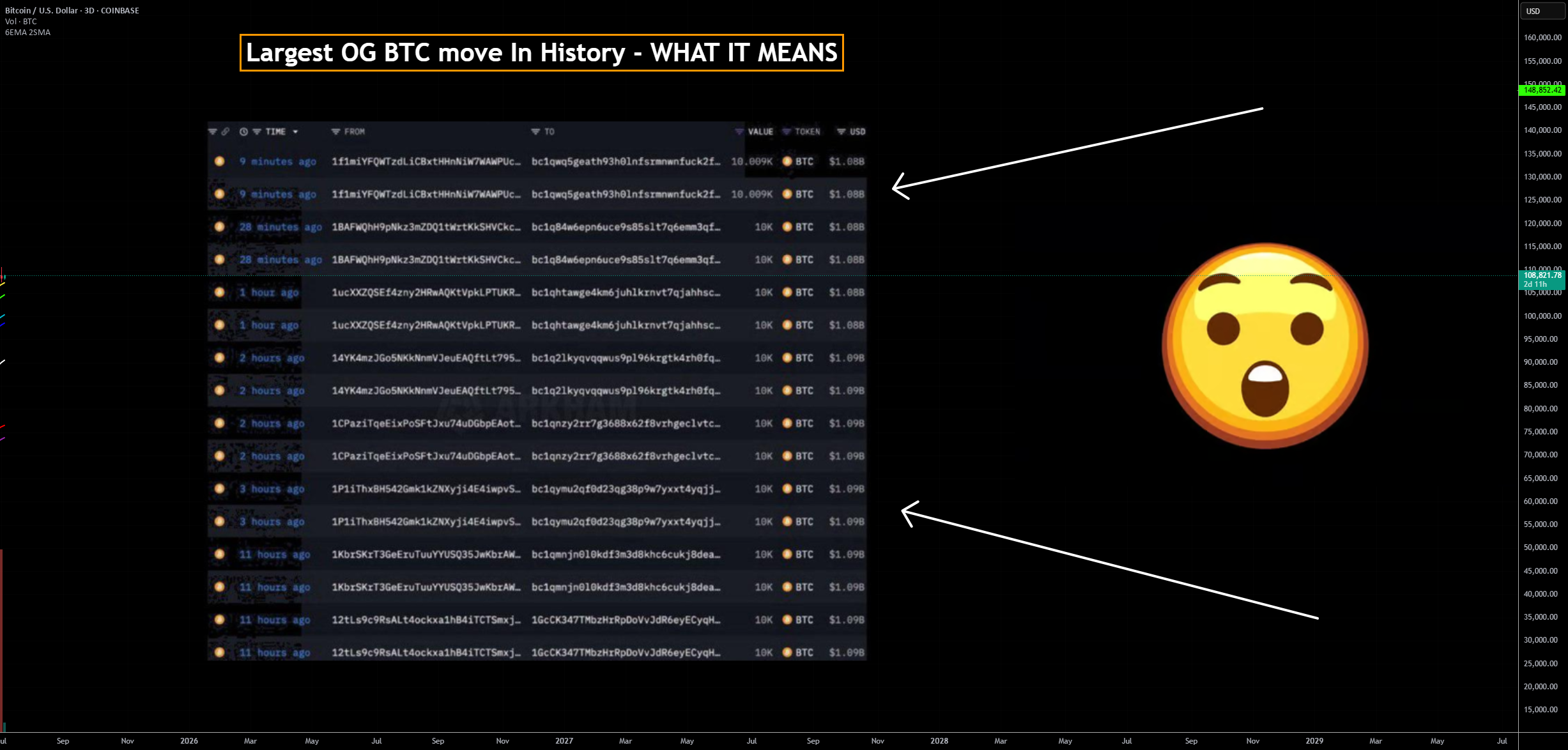Select the upper white arrow drawing
1568x750 pixels.
pyautogui.click(x=1077, y=153)
